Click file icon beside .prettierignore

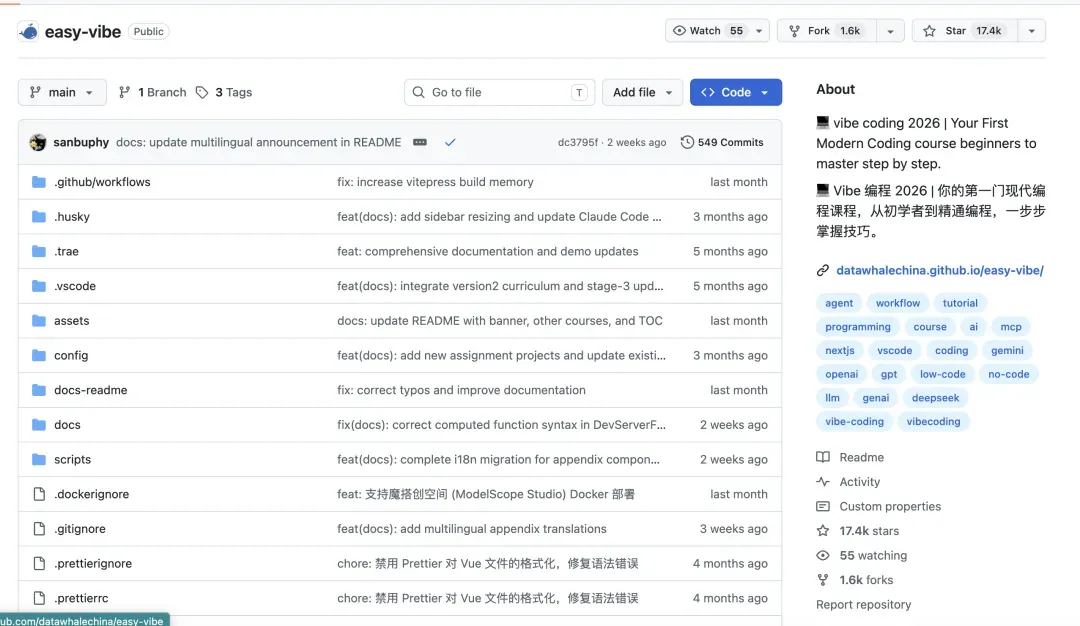pos(39,563)
